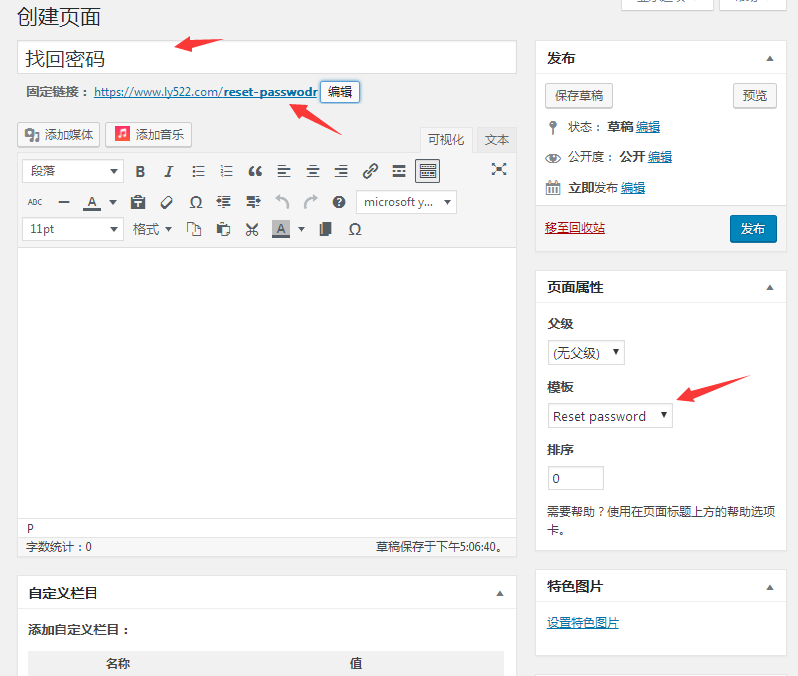This screenshot has height=676, width=798.
Task: Open the Reset password template dropdown
Action: click(610, 416)
